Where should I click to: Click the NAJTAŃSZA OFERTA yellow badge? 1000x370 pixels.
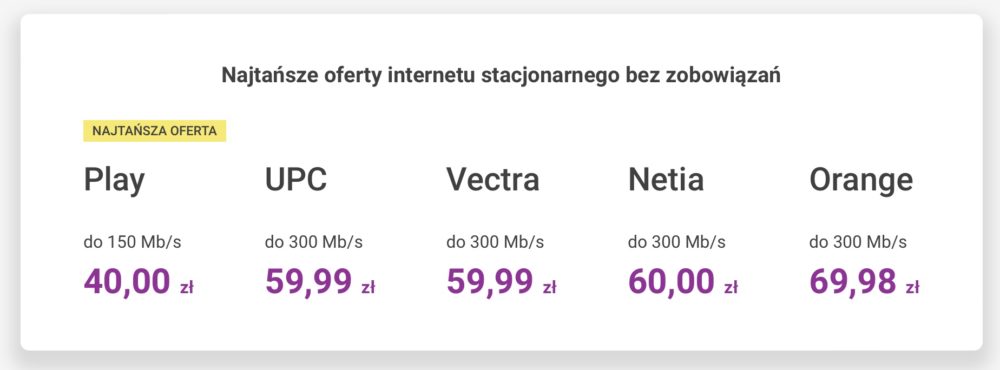tap(155, 131)
